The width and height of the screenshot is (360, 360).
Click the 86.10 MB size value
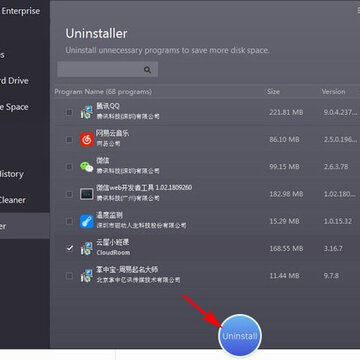pos(284,139)
